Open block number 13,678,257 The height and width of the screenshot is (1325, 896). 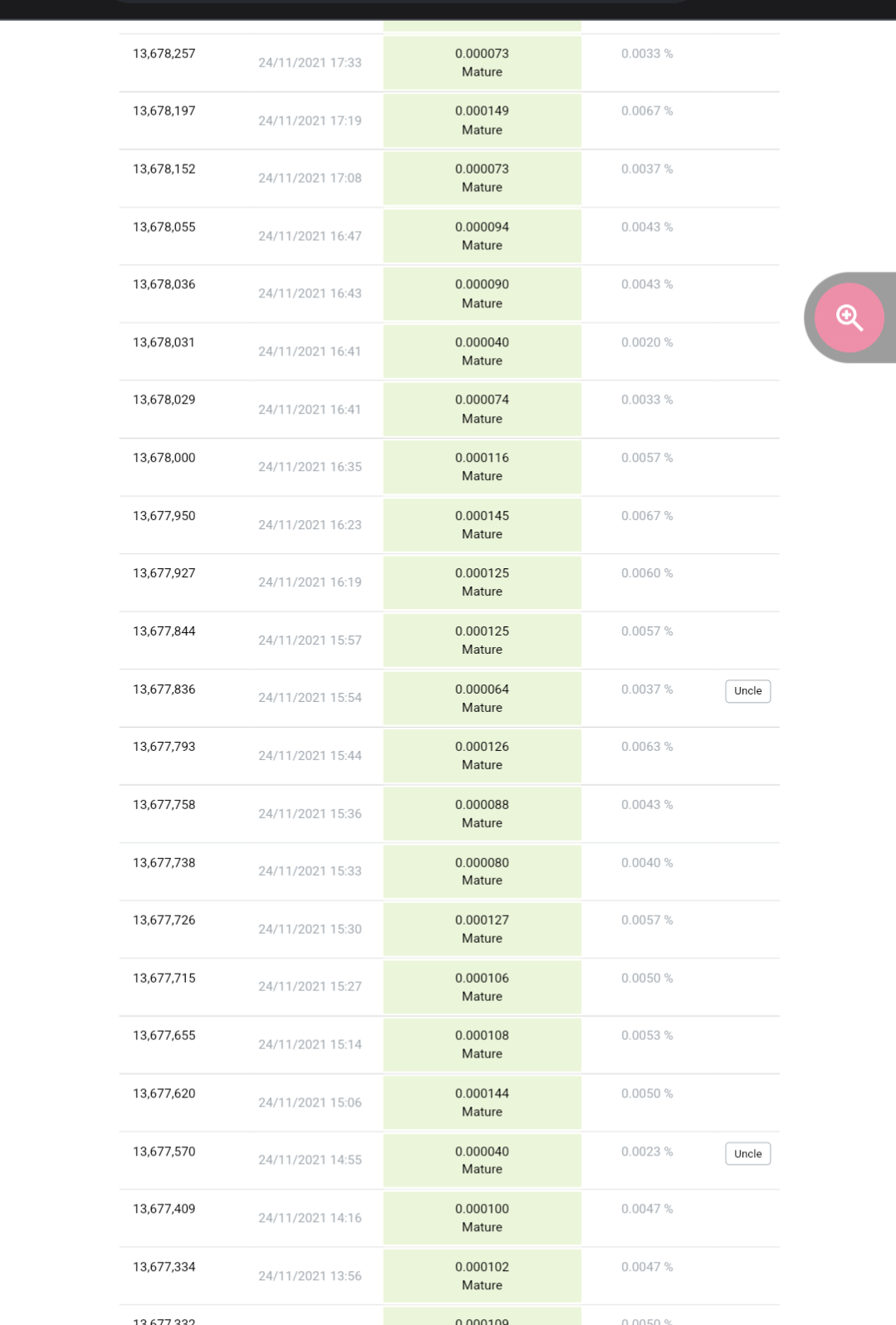click(x=164, y=53)
